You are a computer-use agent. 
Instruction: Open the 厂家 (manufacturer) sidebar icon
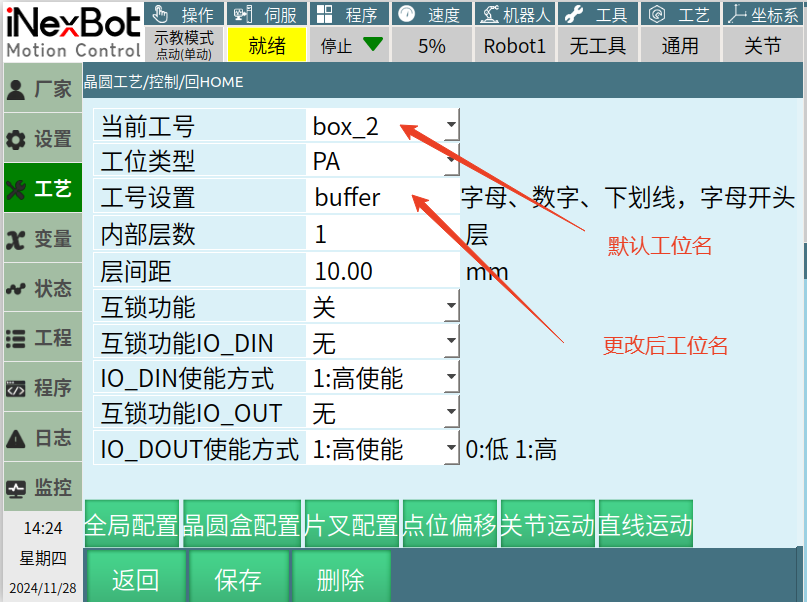[16, 90]
